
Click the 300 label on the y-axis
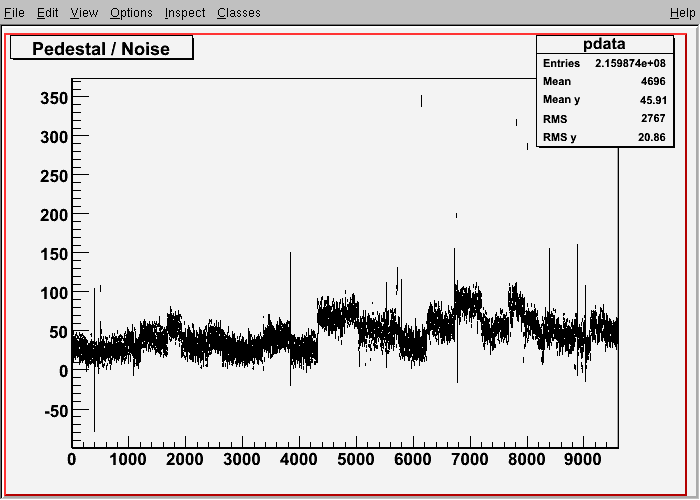[54, 137]
